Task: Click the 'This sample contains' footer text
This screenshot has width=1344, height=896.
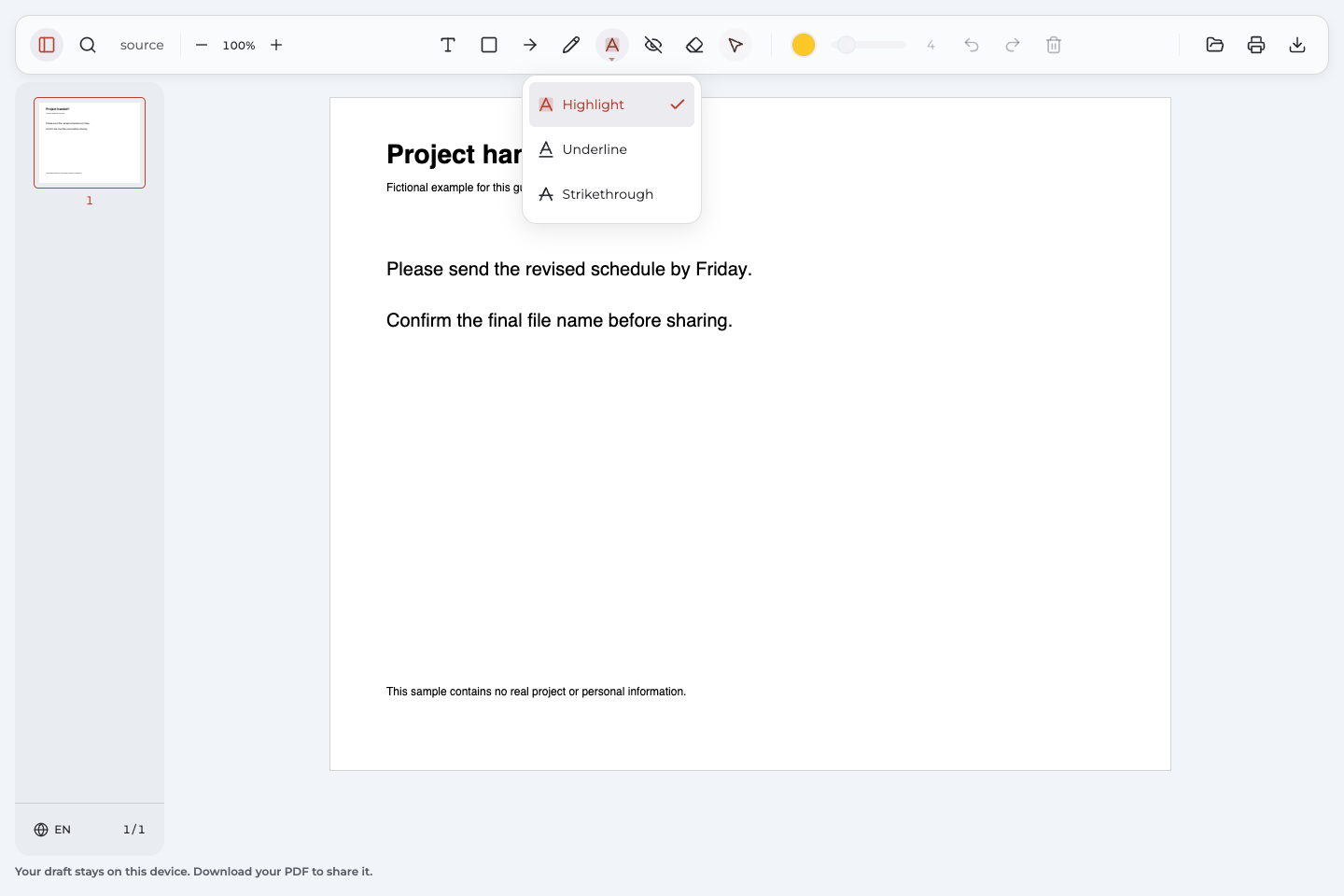Action: coord(536,692)
